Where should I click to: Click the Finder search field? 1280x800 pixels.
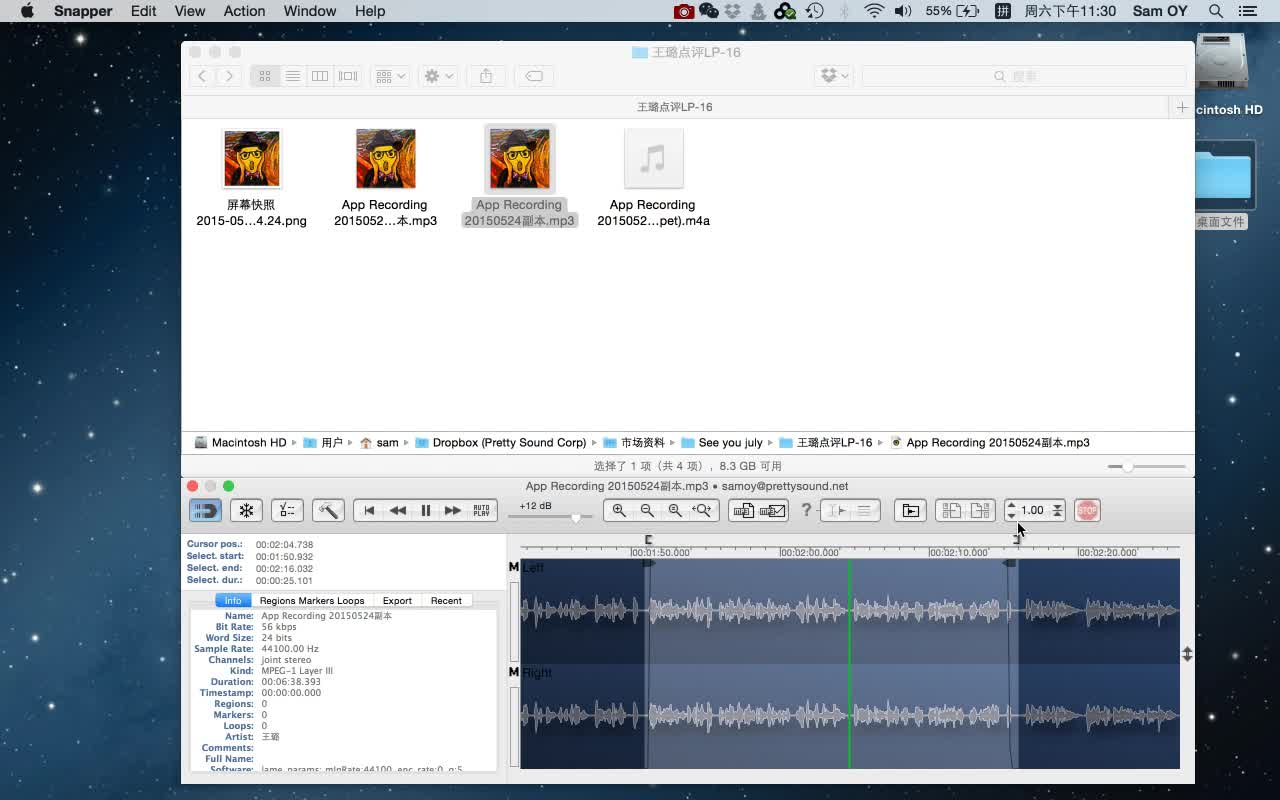pos(1024,76)
